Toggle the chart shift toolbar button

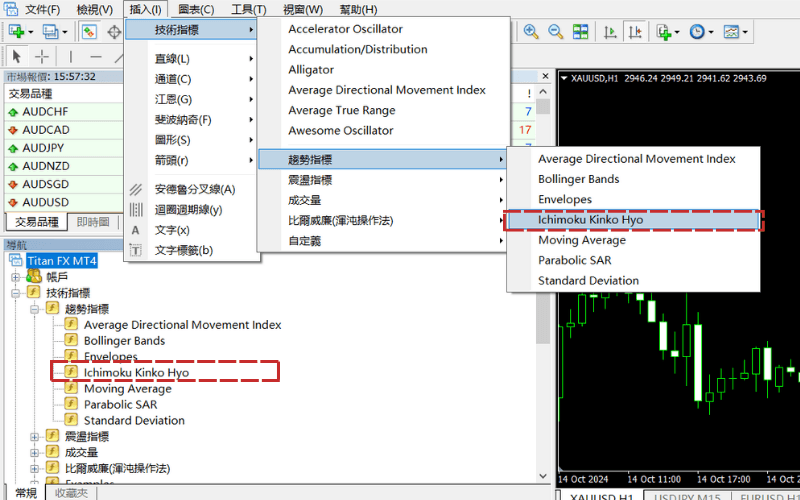point(635,32)
